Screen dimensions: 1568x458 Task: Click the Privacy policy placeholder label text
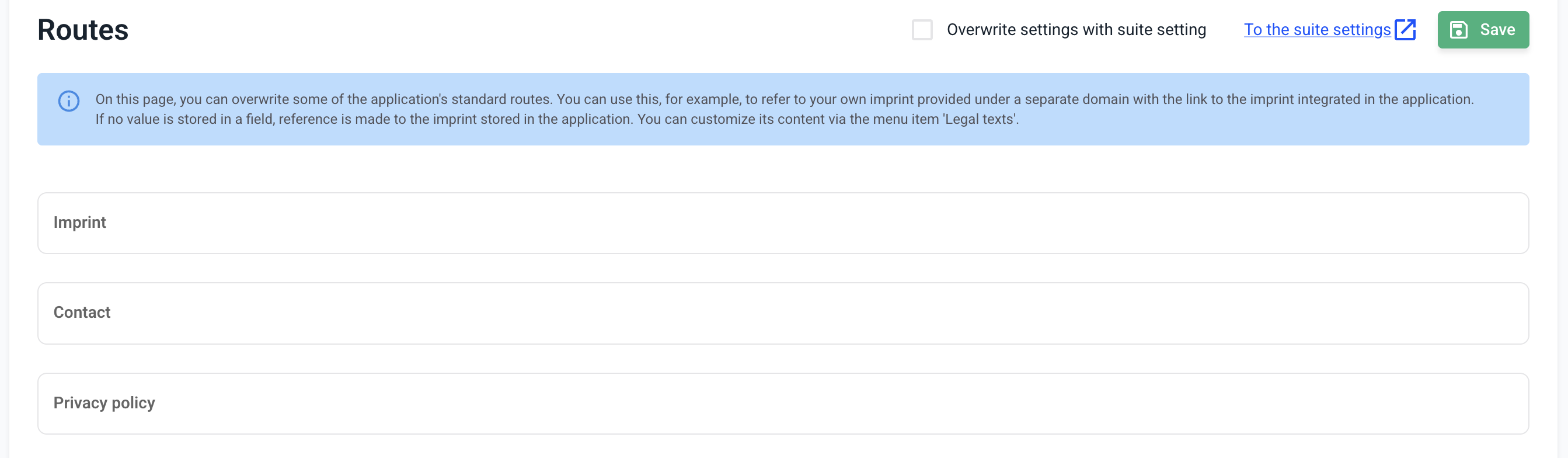pyautogui.click(x=104, y=403)
